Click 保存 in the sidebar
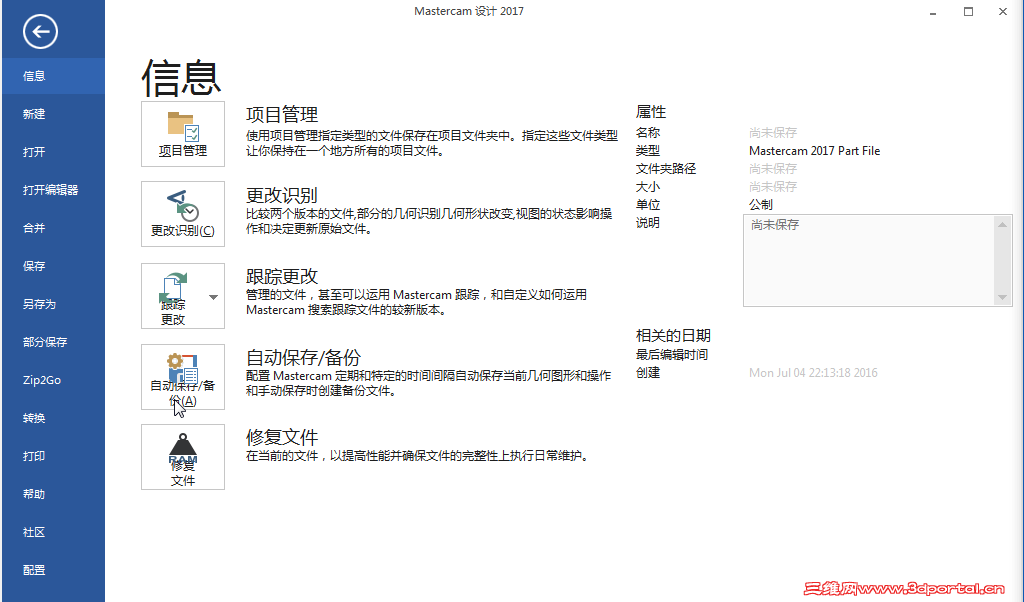The image size is (1024, 602). [x=53, y=266]
